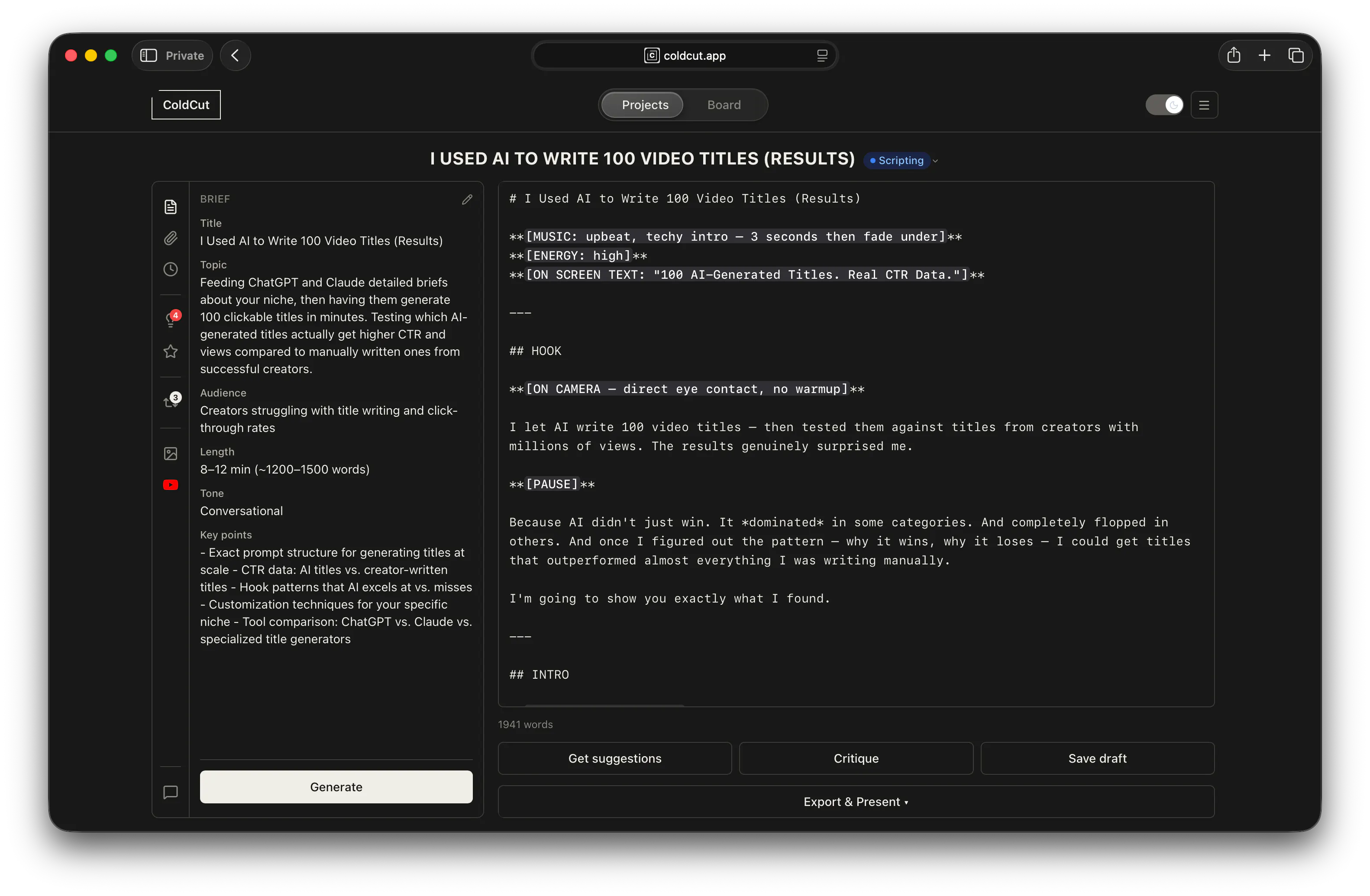Click the '1941 words' counter
Image resolution: width=1370 pixels, height=896 pixels.
pyautogui.click(x=525, y=725)
